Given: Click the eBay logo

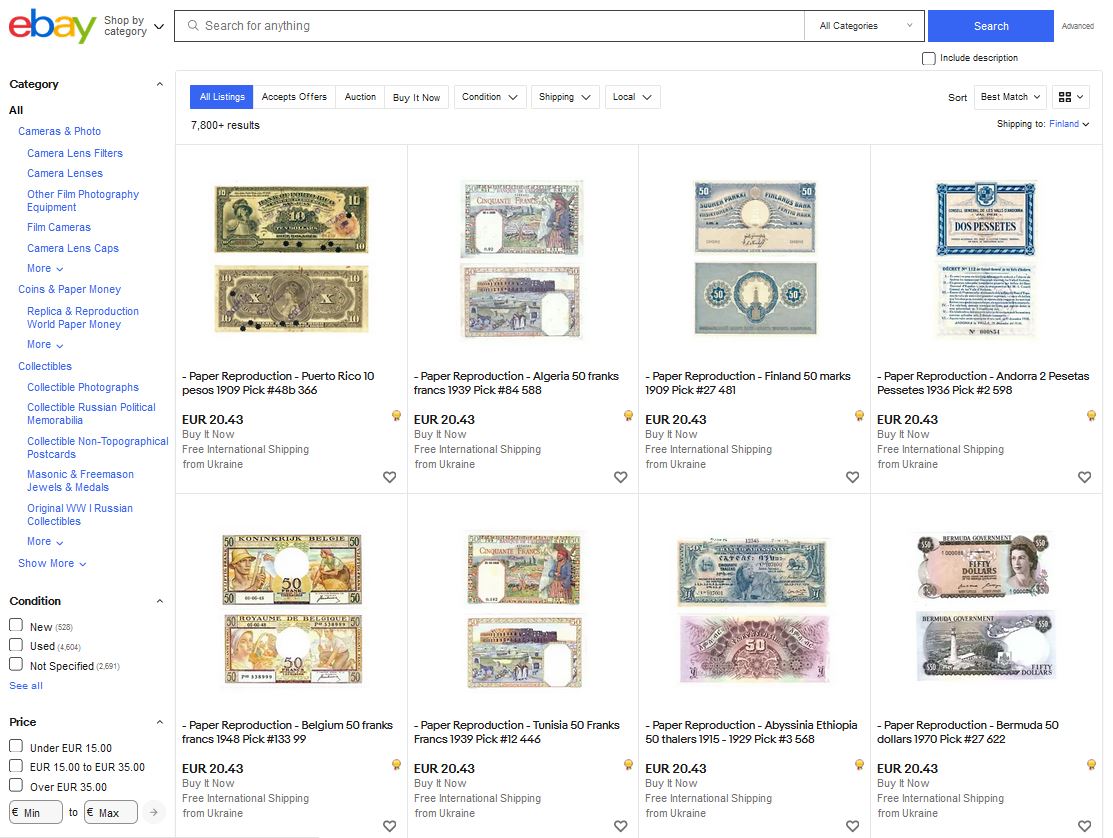Looking at the screenshot, I should tap(52, 26).
